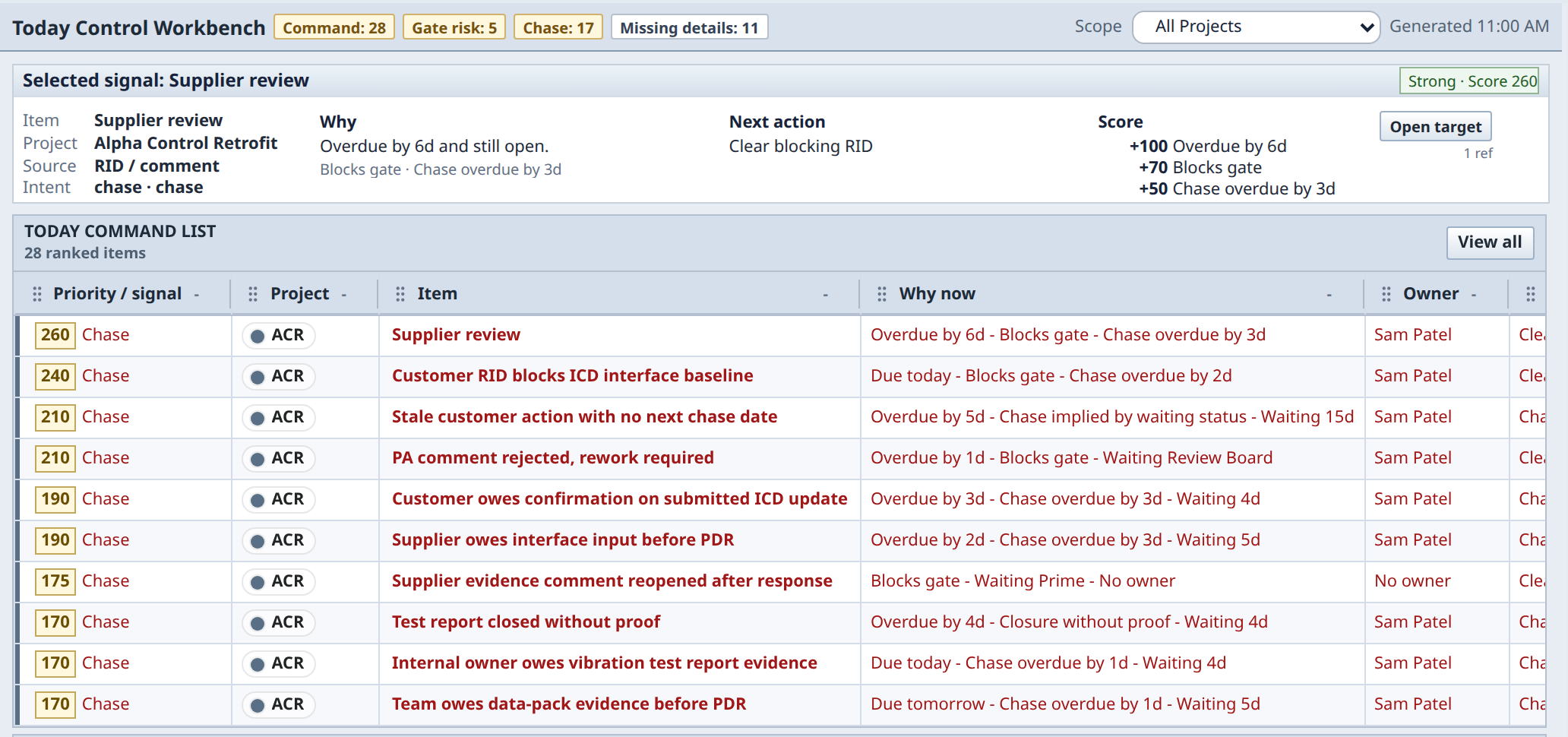Click '+100 Overdue by 6d' score line
Image resolution: width=1568 pixels, height=737 pixels.
click(x=1208, y=147)
